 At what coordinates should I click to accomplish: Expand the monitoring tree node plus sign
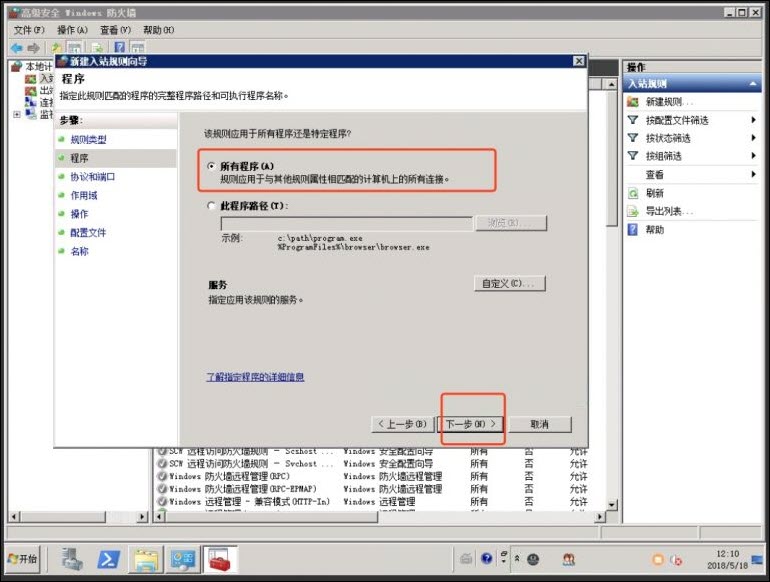coord(17,115)
